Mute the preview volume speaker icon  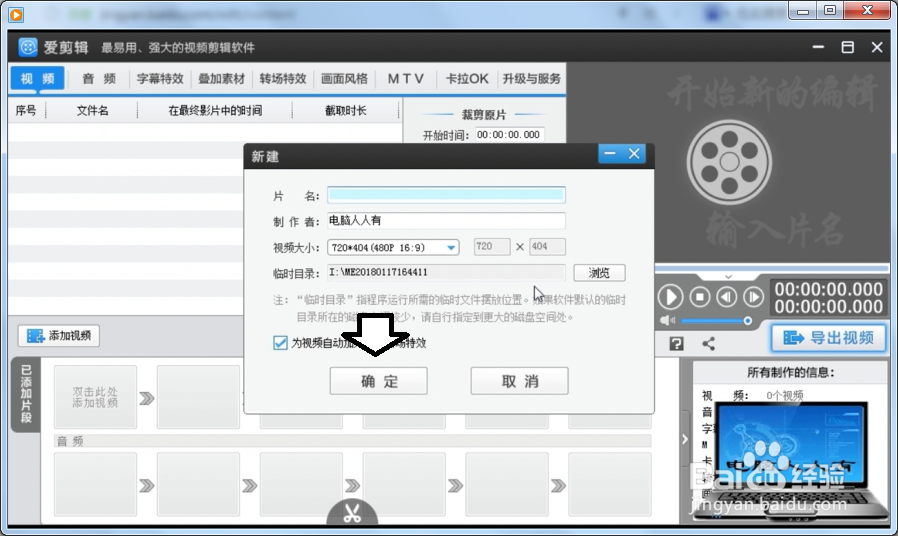point(667,321)
